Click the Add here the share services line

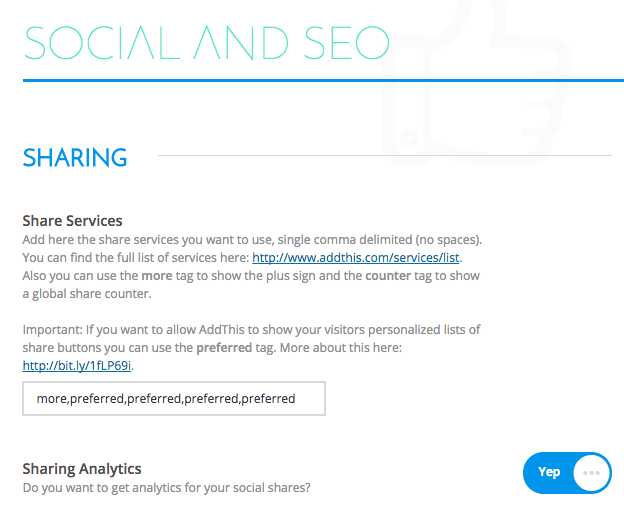[x=252, y=240]
